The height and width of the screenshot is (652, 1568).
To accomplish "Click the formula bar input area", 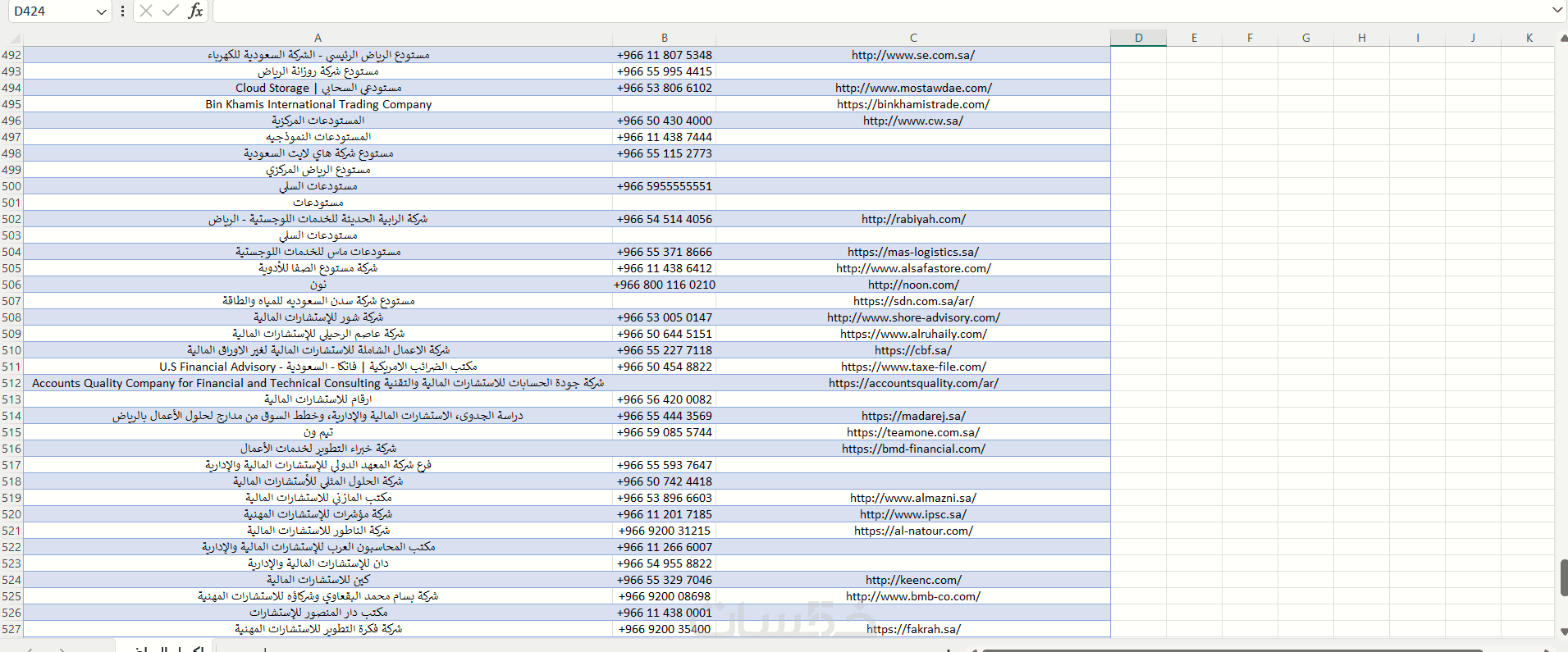I will pos(880,11).
